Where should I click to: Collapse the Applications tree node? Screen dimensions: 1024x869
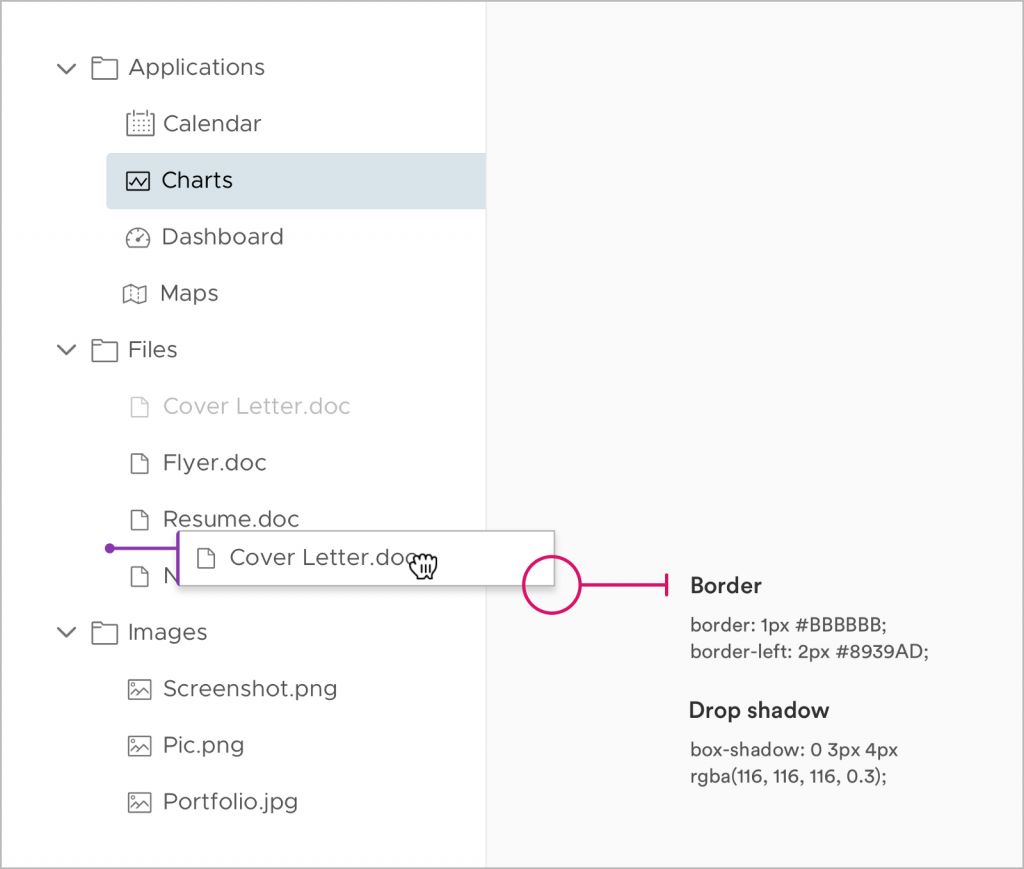pos(67,68)
